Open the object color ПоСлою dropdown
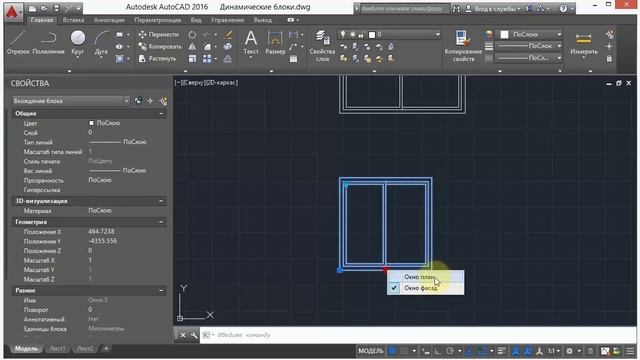This screenshot has height=360, width=640. pyautogui.click(x=529, y=34)
